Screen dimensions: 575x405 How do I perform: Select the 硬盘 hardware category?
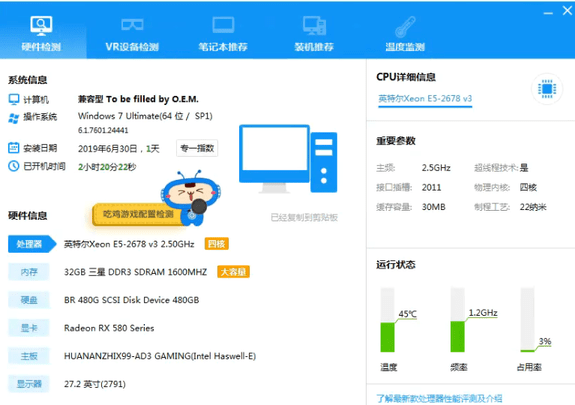(29, 300)
